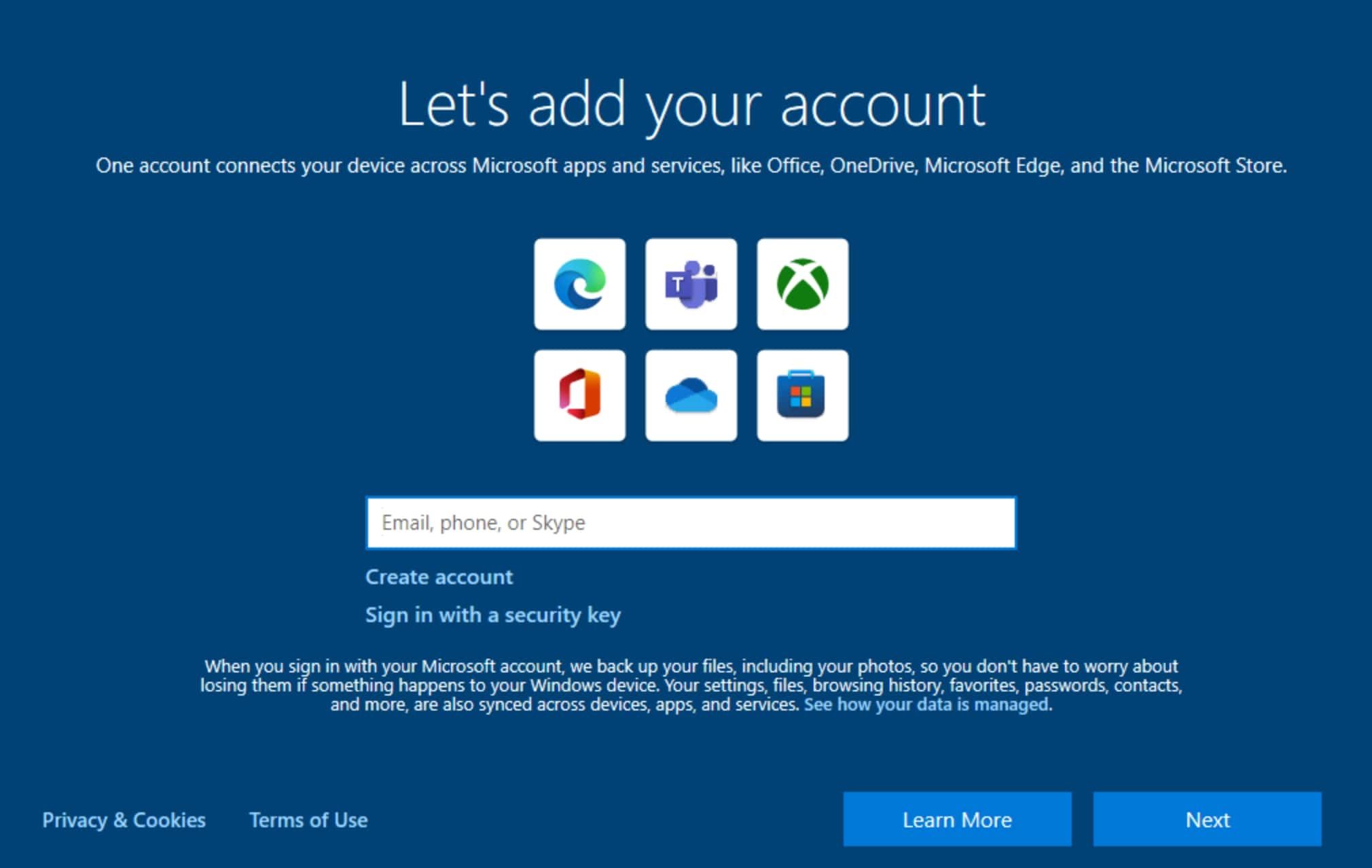
Task: Click the blue Next button at bottom right
Action: 1207,820
